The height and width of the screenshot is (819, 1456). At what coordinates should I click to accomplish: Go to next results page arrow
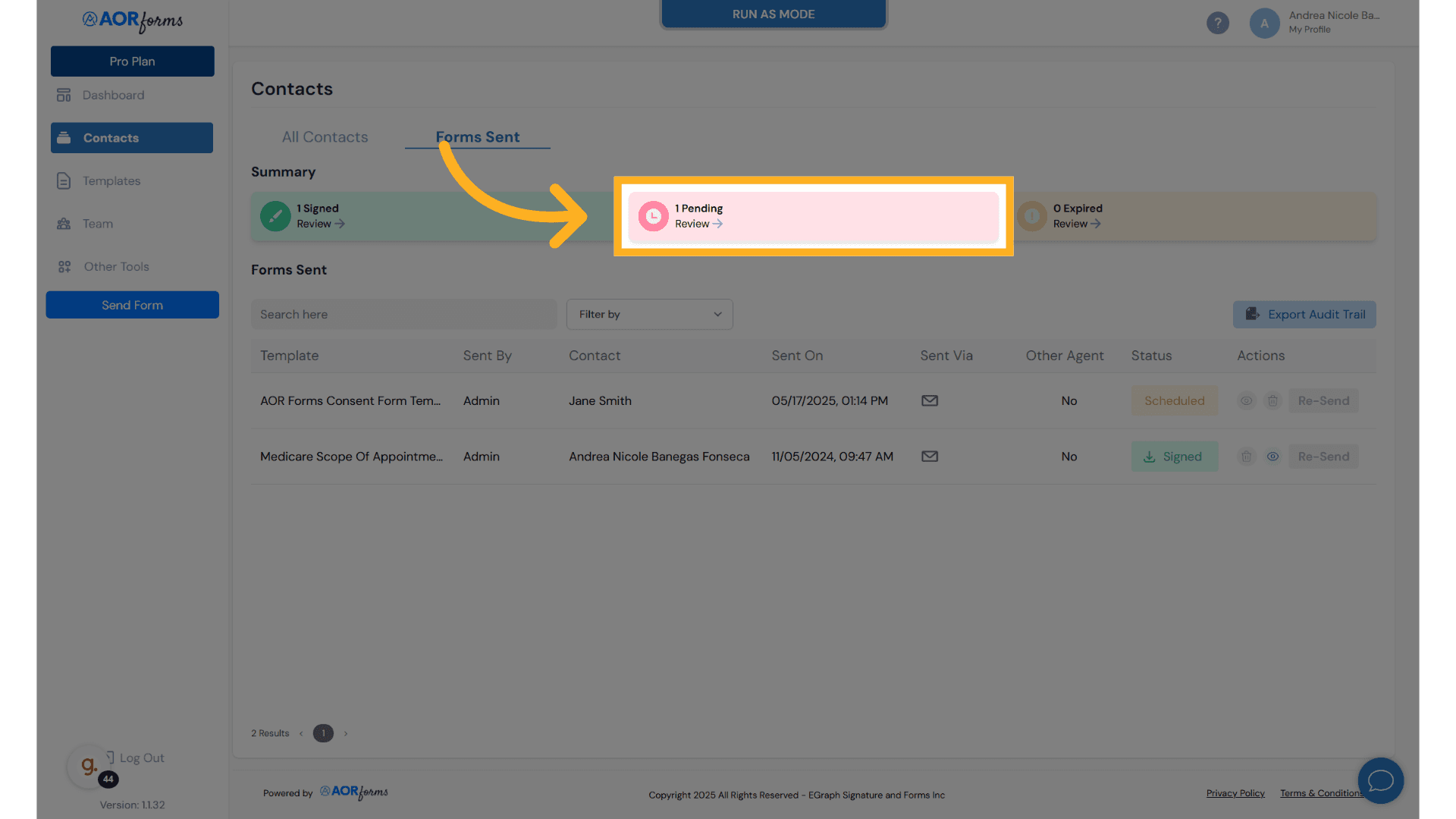pyautogui.click(x=346, y=733)
